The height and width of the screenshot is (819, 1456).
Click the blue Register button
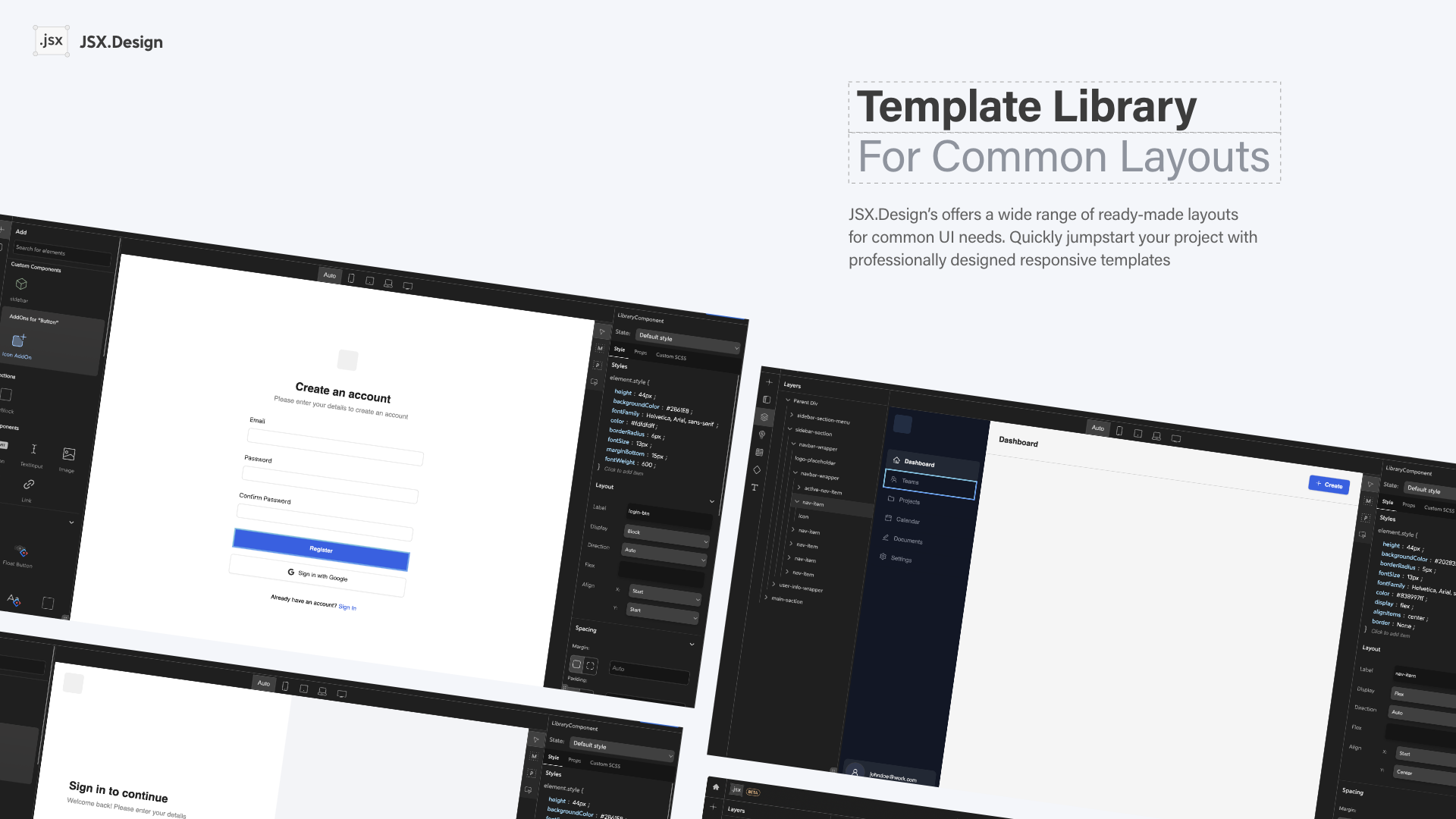coord(322,550)
